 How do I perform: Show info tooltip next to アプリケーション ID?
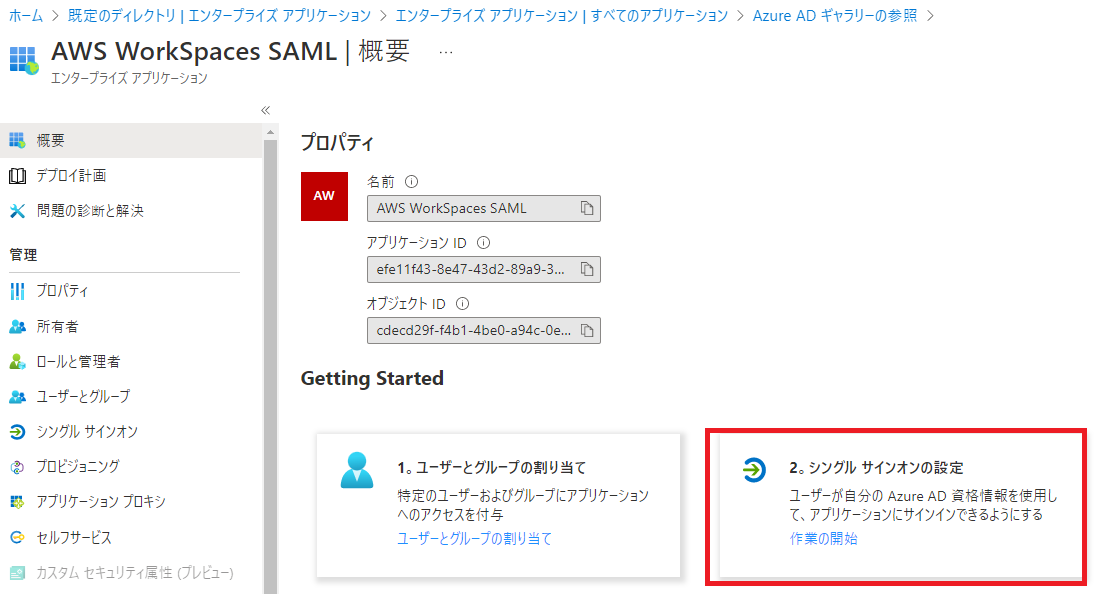coord(483,242)
